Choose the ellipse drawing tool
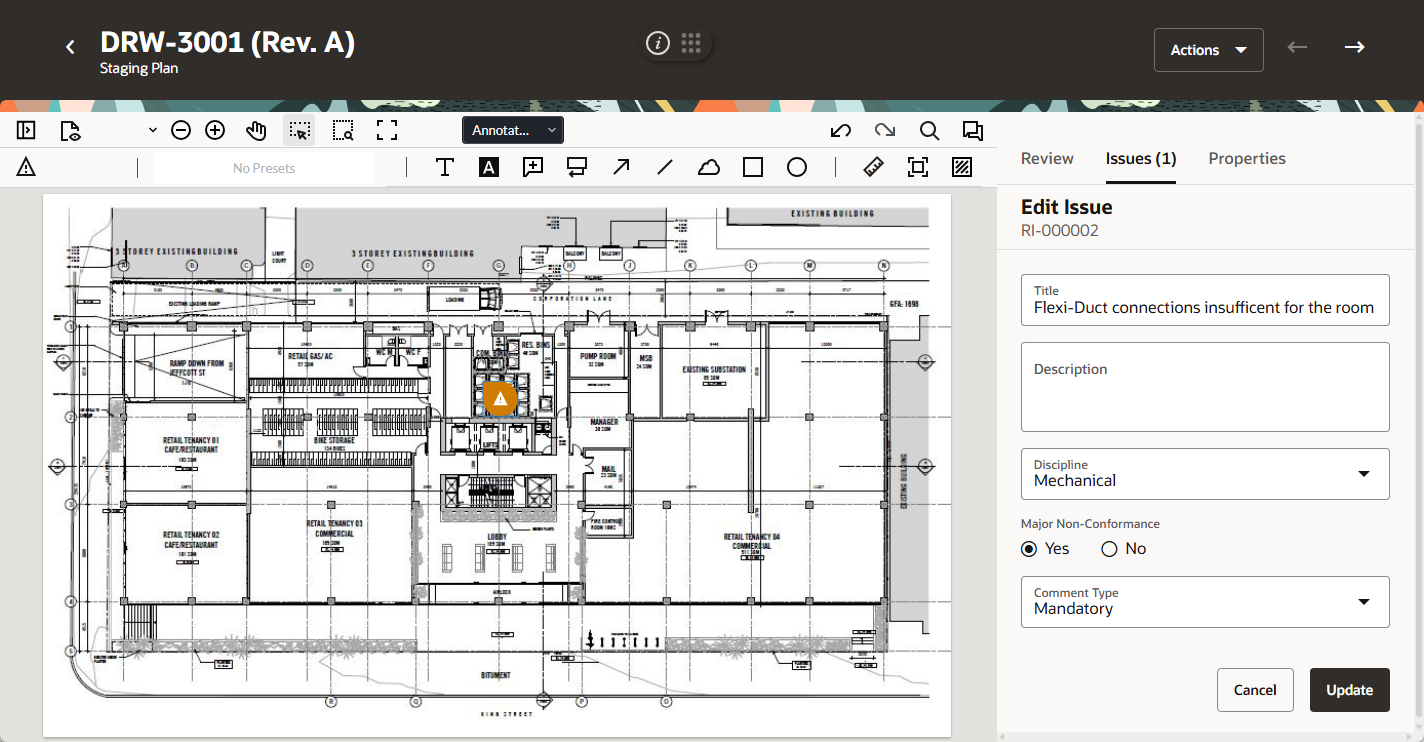 click(x=797, y=167)
